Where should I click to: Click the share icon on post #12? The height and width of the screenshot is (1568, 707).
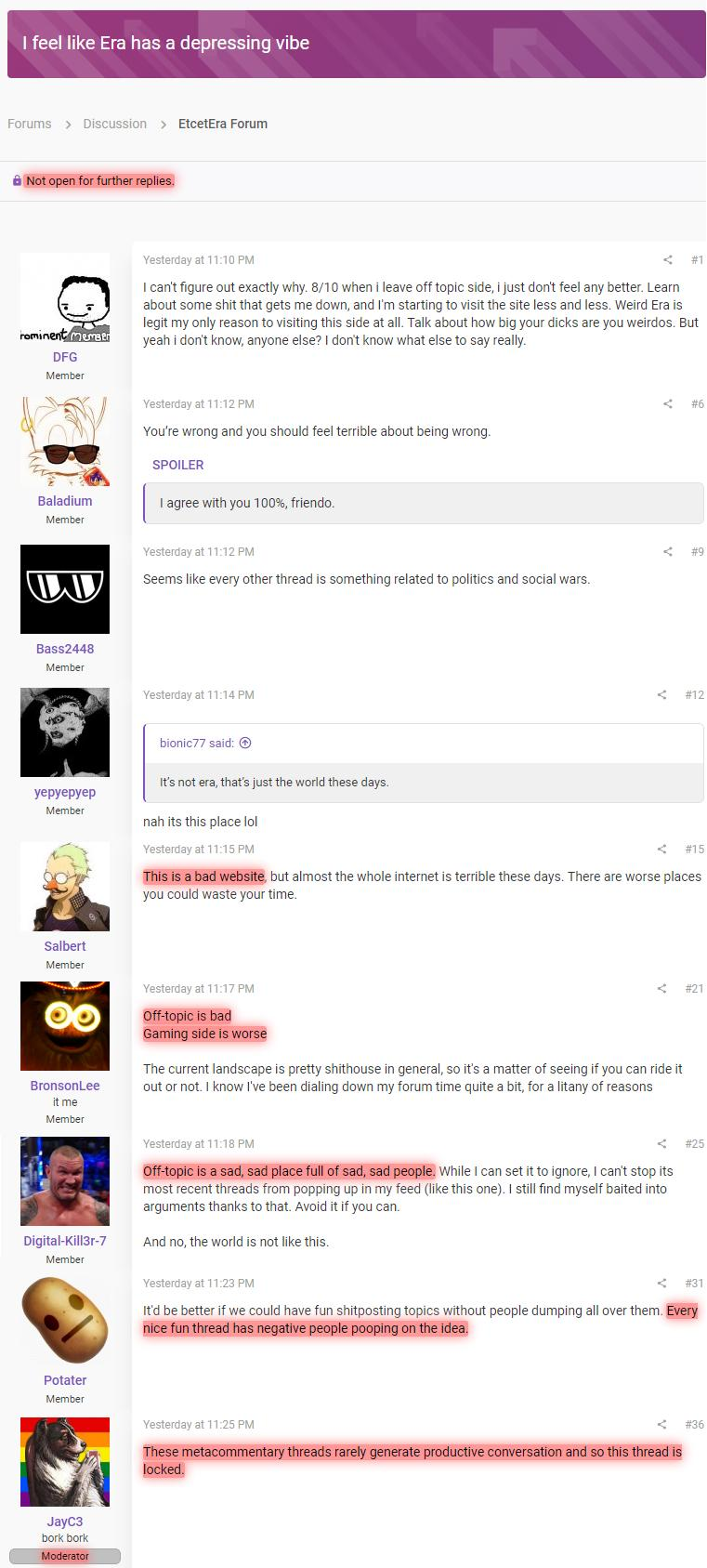click(661, 695)
